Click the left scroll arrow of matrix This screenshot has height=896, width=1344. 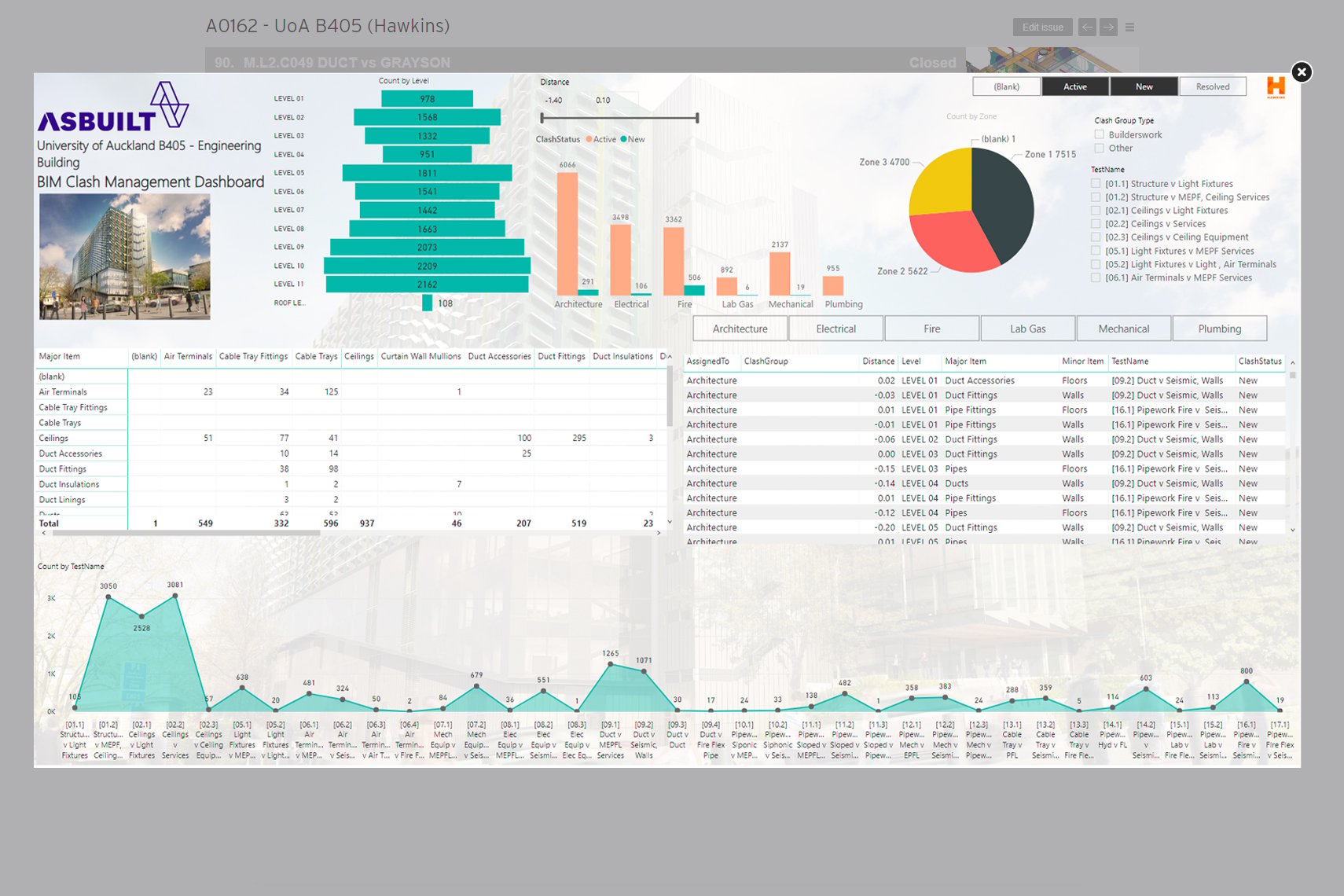click(x=44, y=533)
